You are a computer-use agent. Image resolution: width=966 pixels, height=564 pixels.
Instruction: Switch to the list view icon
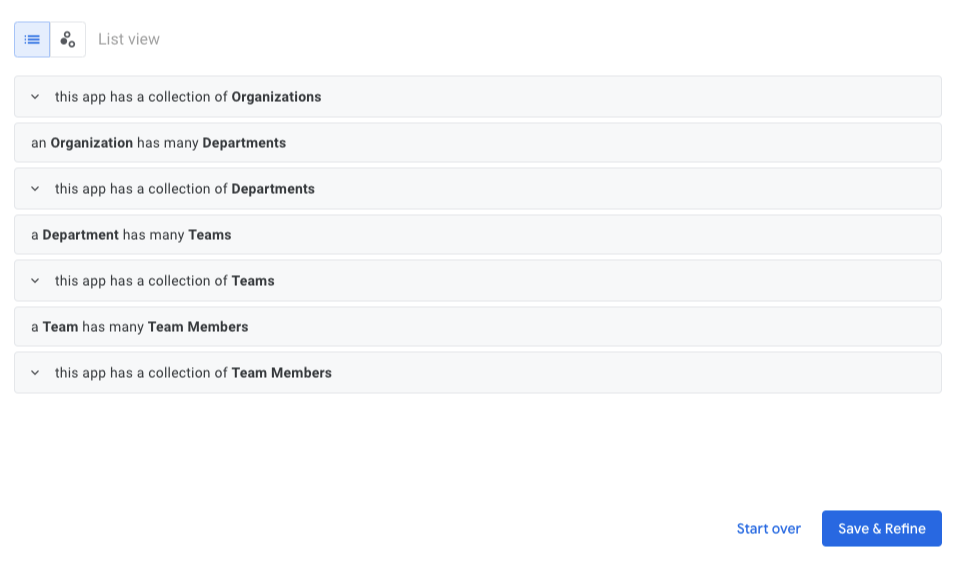pyautogui.click(x=32, y=40)
